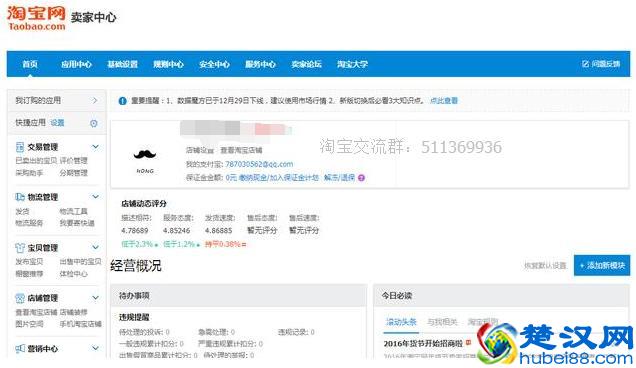Click the 4.86885 发货速度 score

(x=218, y=230)
